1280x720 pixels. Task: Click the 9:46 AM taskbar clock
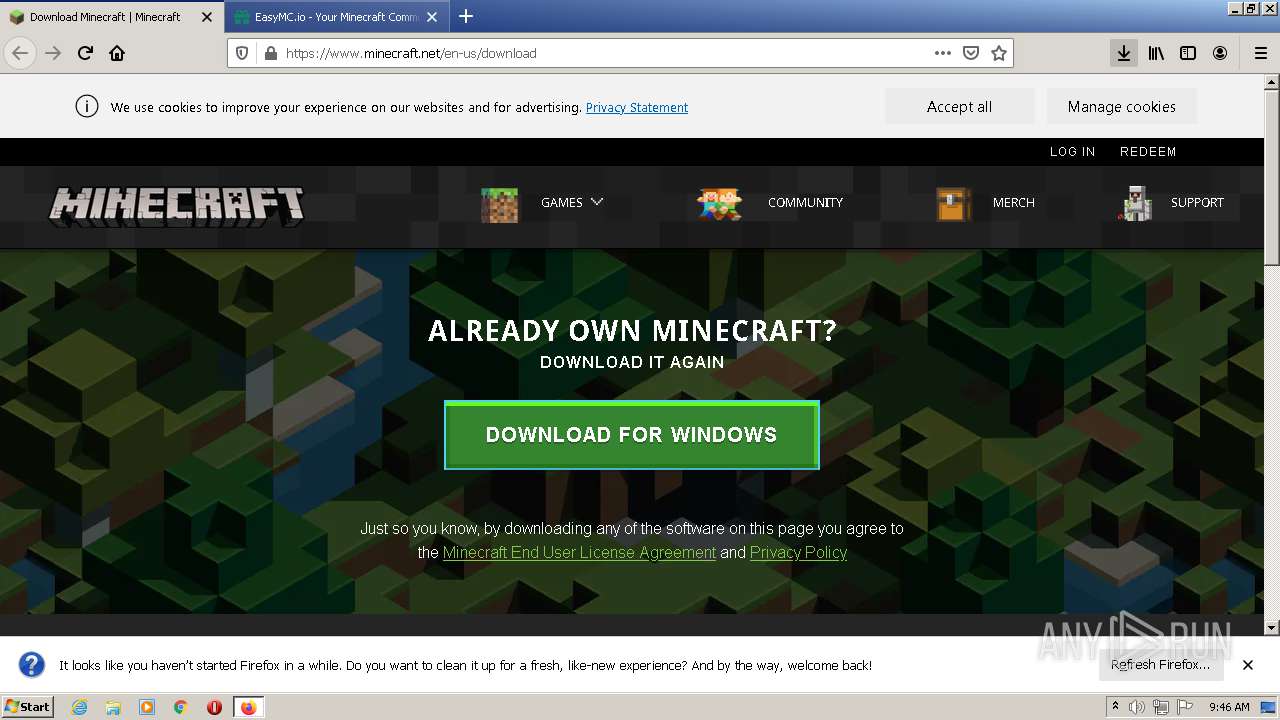point(1229,707)
